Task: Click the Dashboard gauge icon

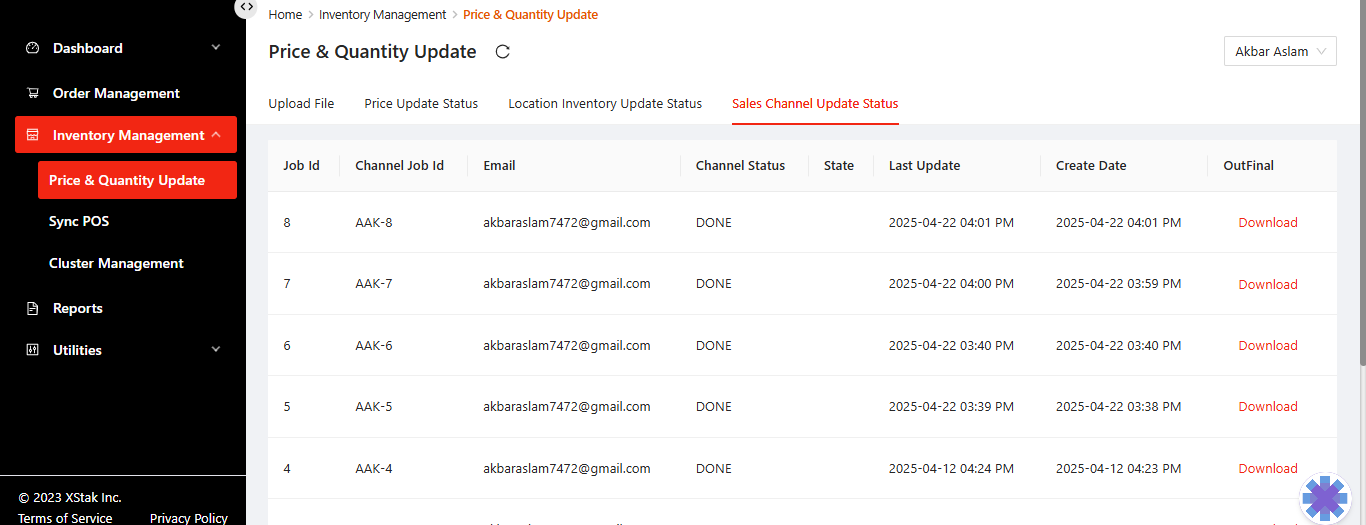Action: coord(33,48)
